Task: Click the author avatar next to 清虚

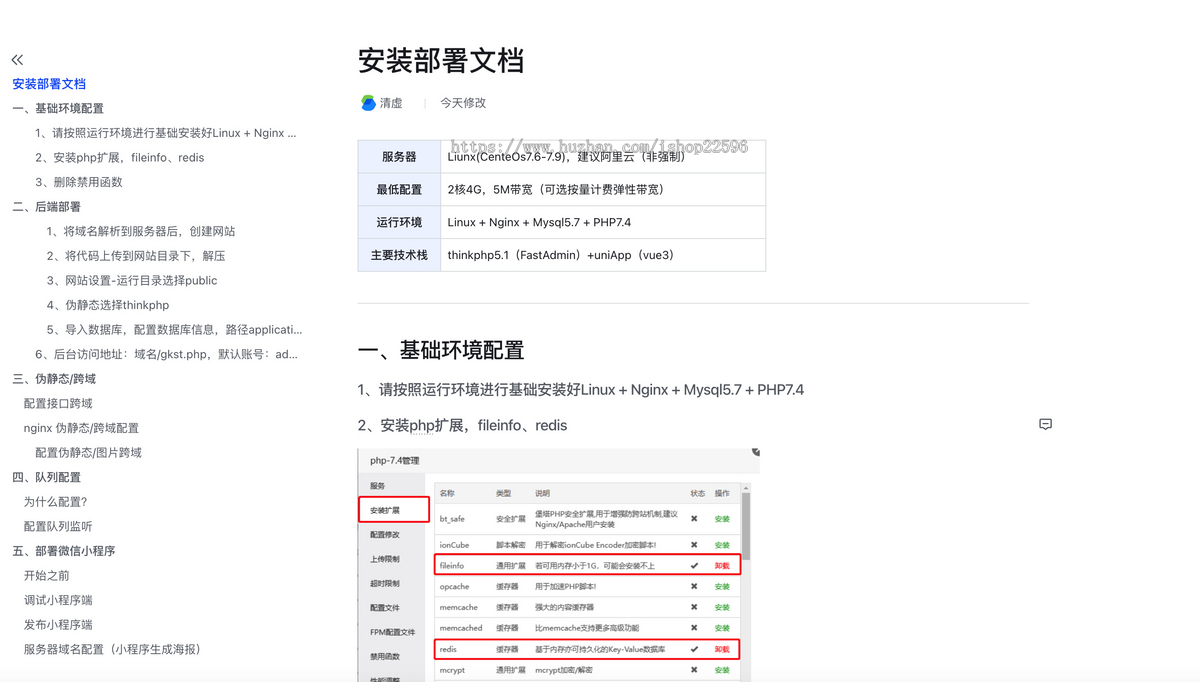Action: tap(368, 103)
